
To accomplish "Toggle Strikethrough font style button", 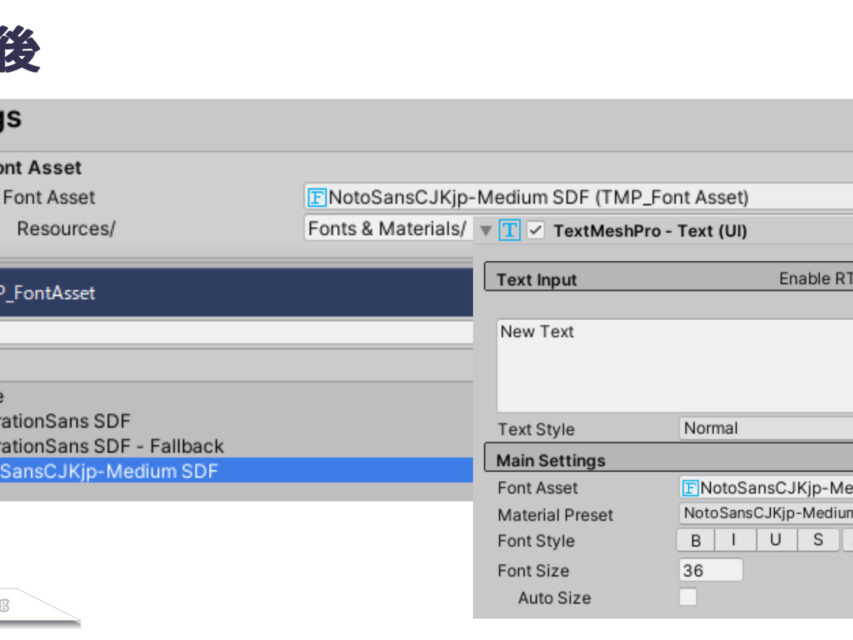I will 818,540.
